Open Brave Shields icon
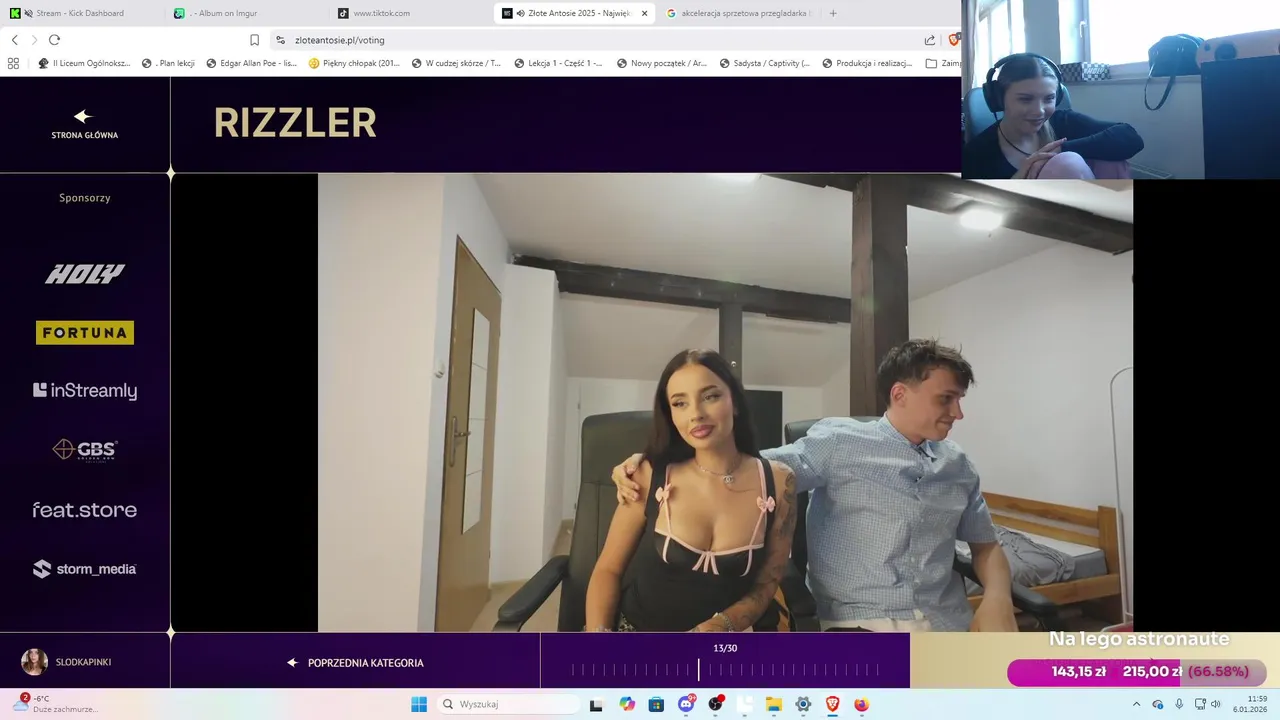Viewport: 1280px width, 720px height. 953,40
